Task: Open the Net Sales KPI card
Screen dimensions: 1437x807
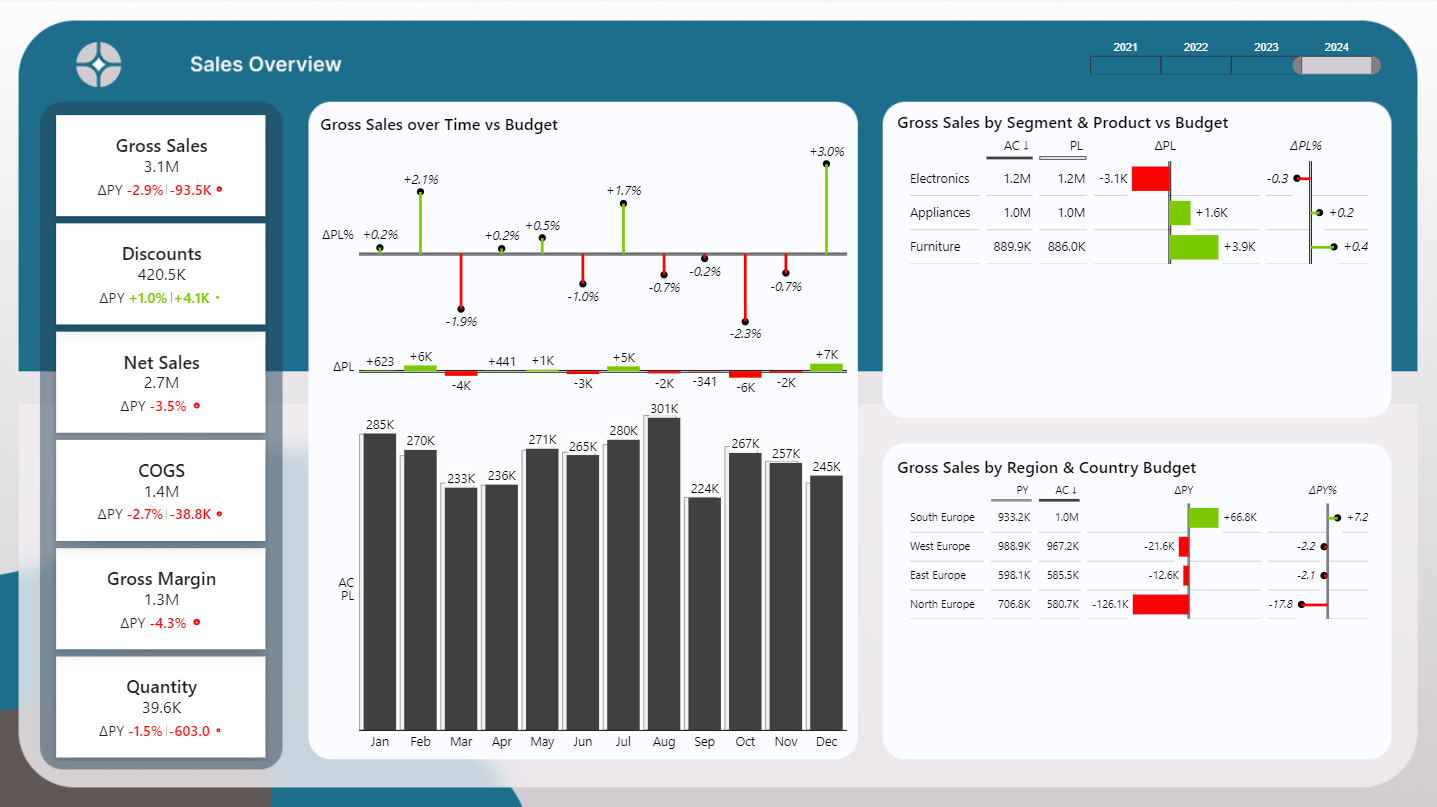Action: 161,382
